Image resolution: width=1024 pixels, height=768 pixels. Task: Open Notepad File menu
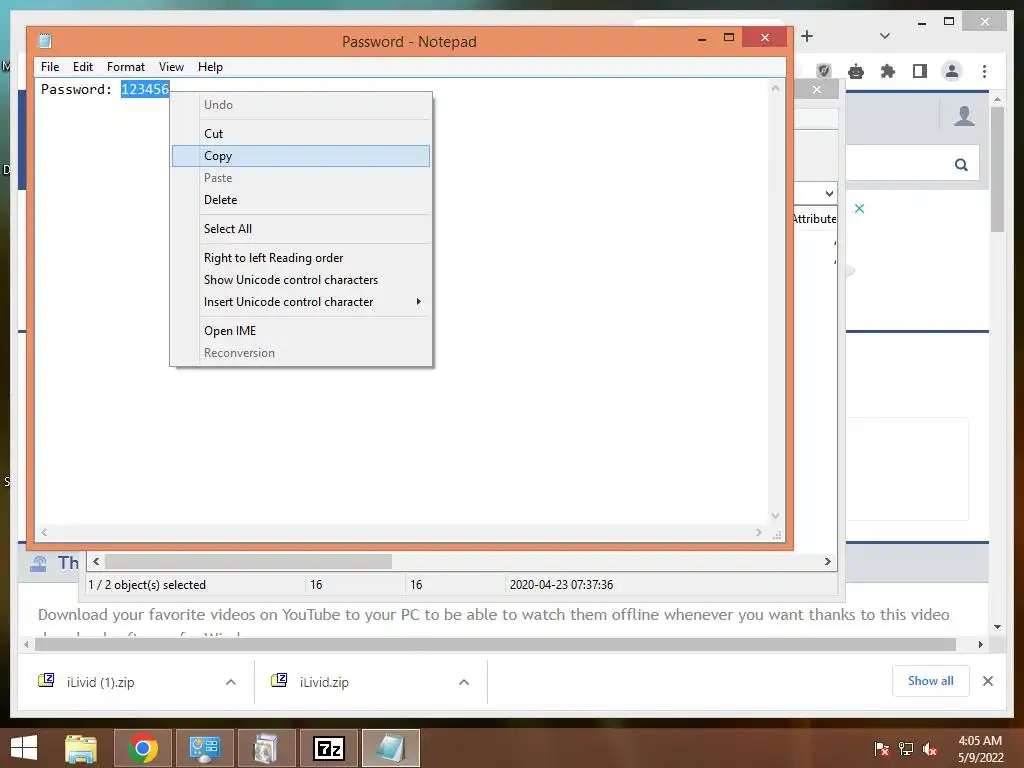[x=50, y=67]
